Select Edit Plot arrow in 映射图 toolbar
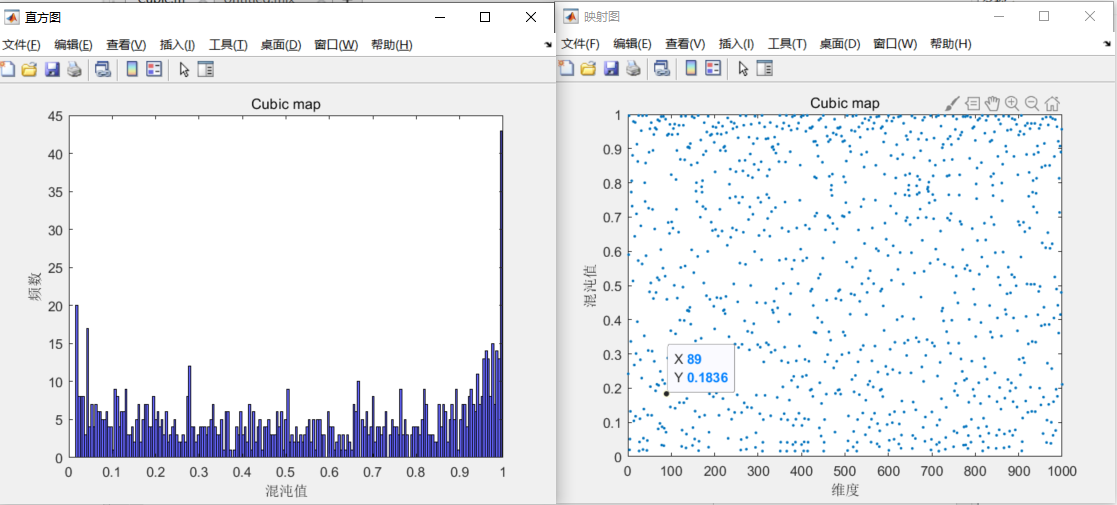Screen dimensions: 1117x505 [x=743, y=68]
